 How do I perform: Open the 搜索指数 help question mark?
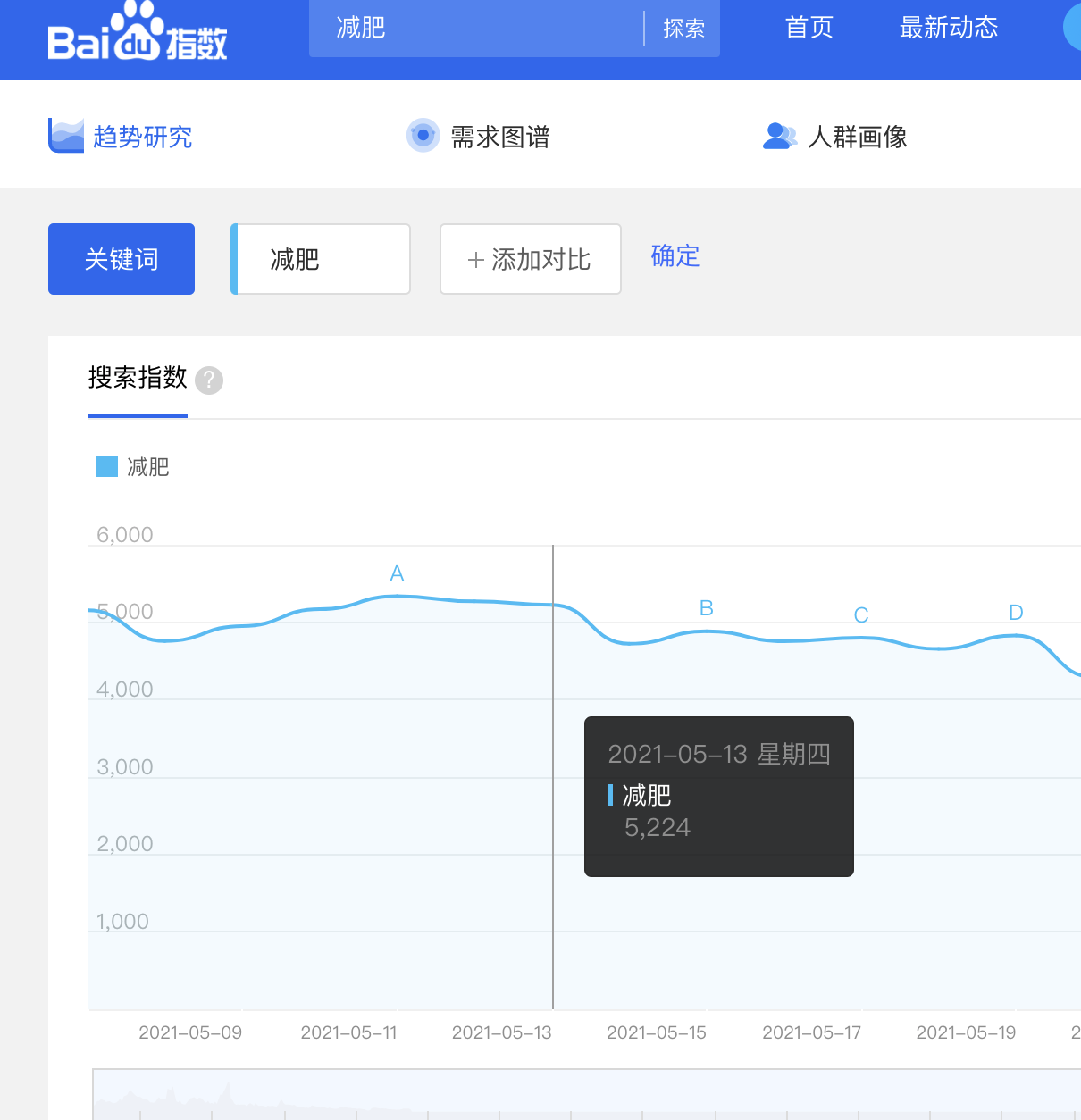209,380
